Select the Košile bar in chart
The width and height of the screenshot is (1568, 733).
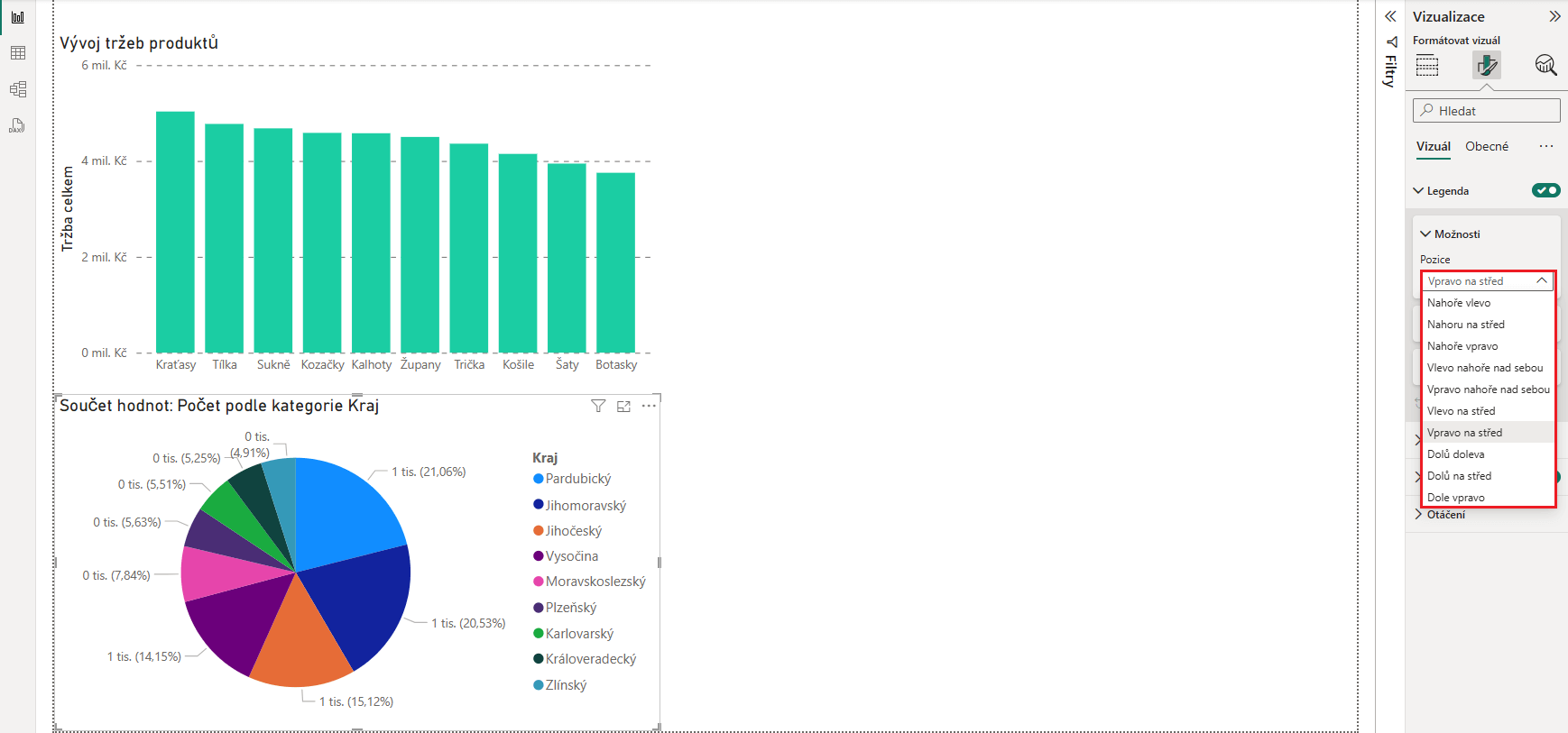[518, 253]
